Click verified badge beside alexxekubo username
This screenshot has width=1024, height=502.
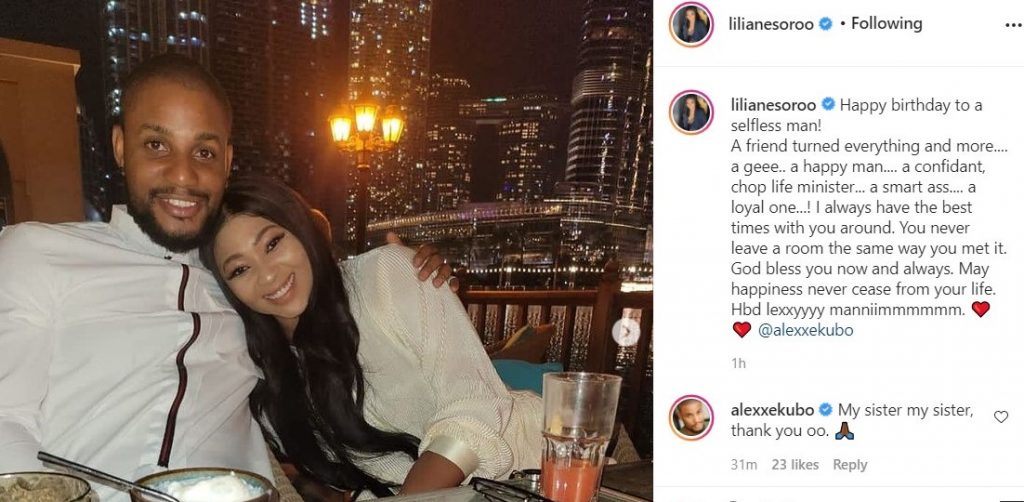click(825, 410)
